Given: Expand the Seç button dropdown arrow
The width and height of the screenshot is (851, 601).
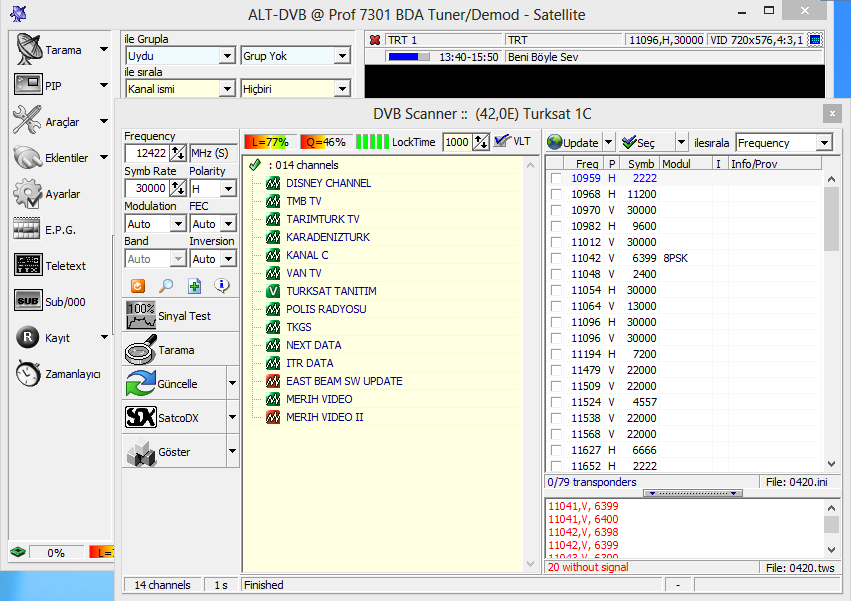Looking at the screenshot, I should click(x=682, y=142).
